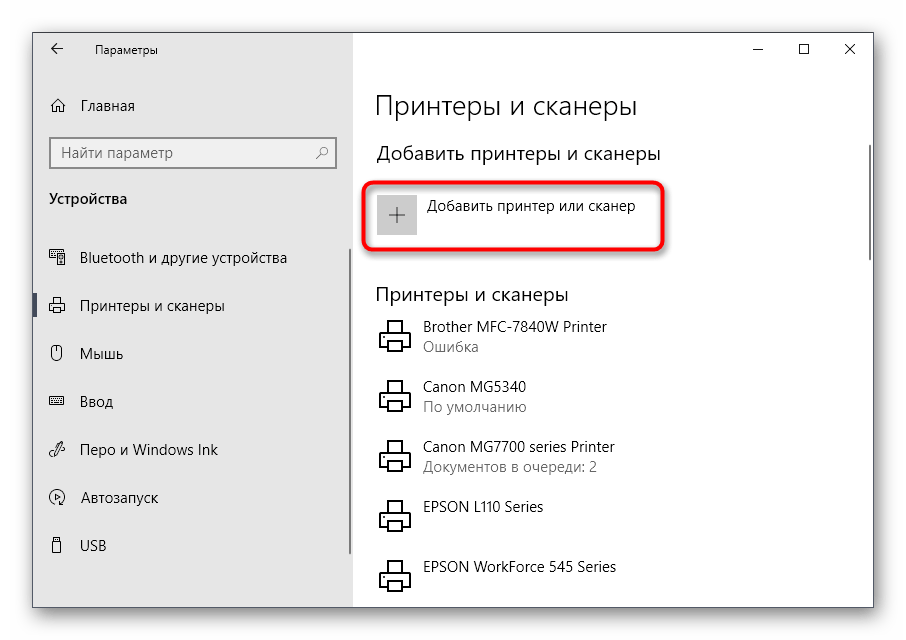The height and width of the screenshot is (640, 906).
Task: Click the back arrow to return
Action: pyautogui.click(x=56, y=48)
